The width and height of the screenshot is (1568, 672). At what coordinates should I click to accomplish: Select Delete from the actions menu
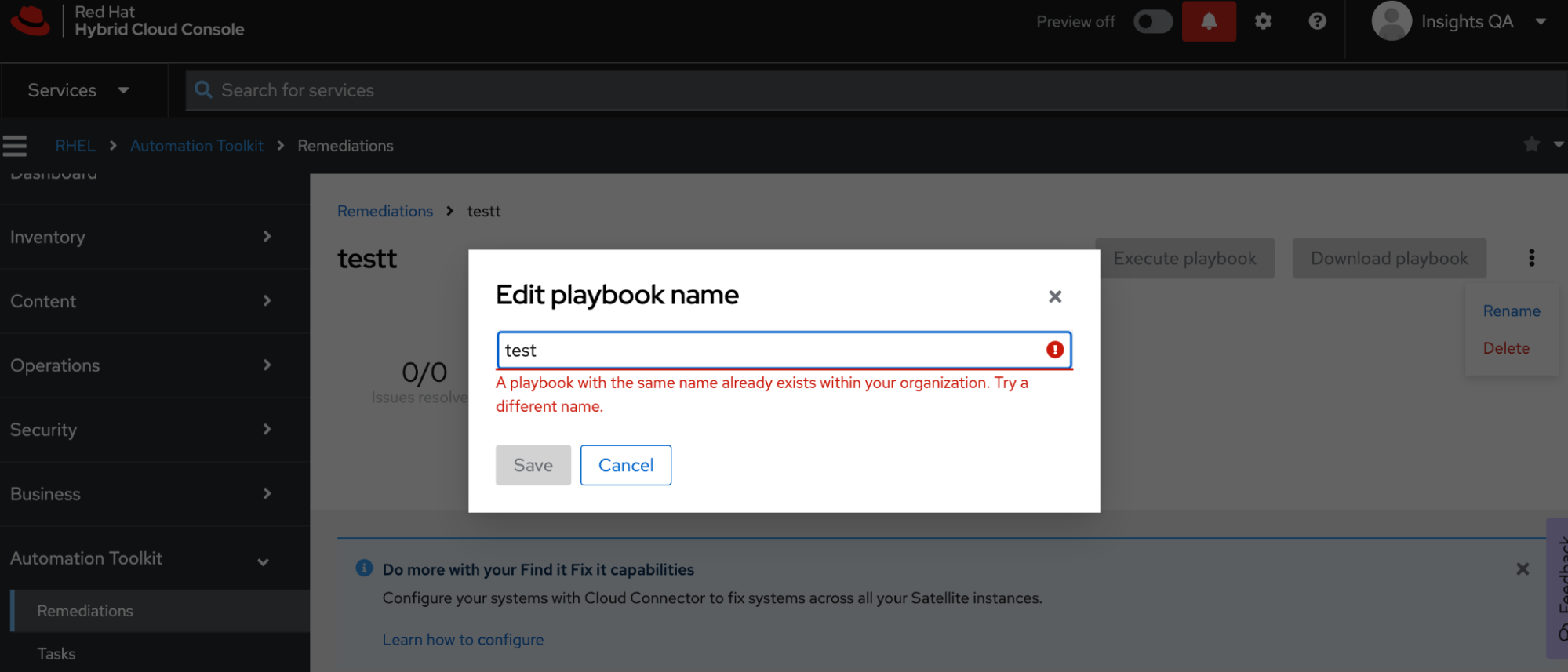click(x=1506, y=348)
